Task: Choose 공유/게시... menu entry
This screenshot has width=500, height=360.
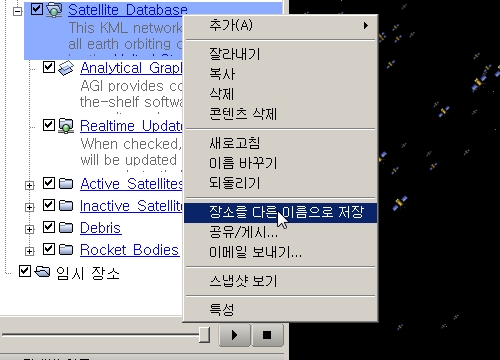Action: click(x=280, y=232)
